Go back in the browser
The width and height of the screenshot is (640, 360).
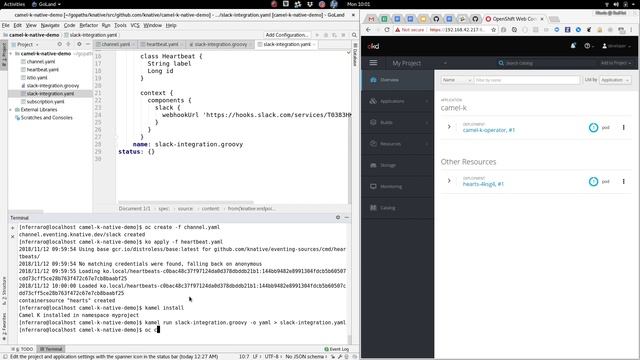[368, 30]
